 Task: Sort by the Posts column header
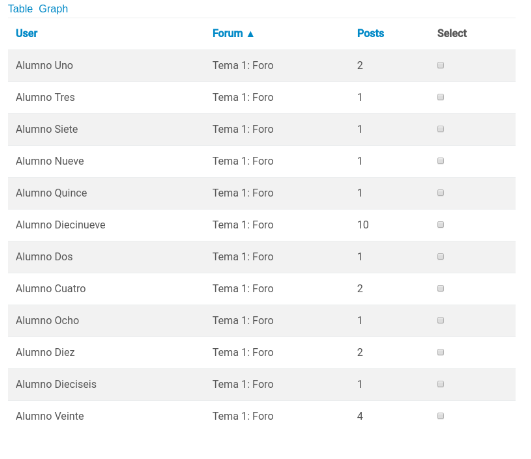pos(370,33)
